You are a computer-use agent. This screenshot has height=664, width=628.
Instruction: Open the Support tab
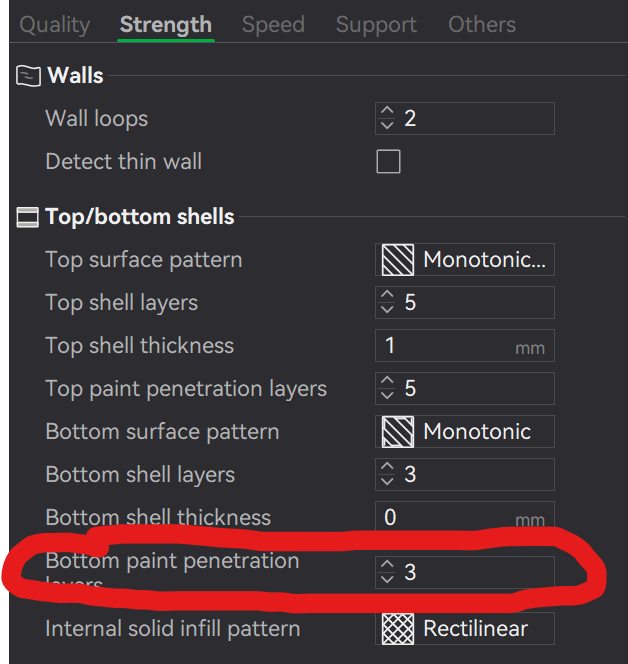click(376, 25)
